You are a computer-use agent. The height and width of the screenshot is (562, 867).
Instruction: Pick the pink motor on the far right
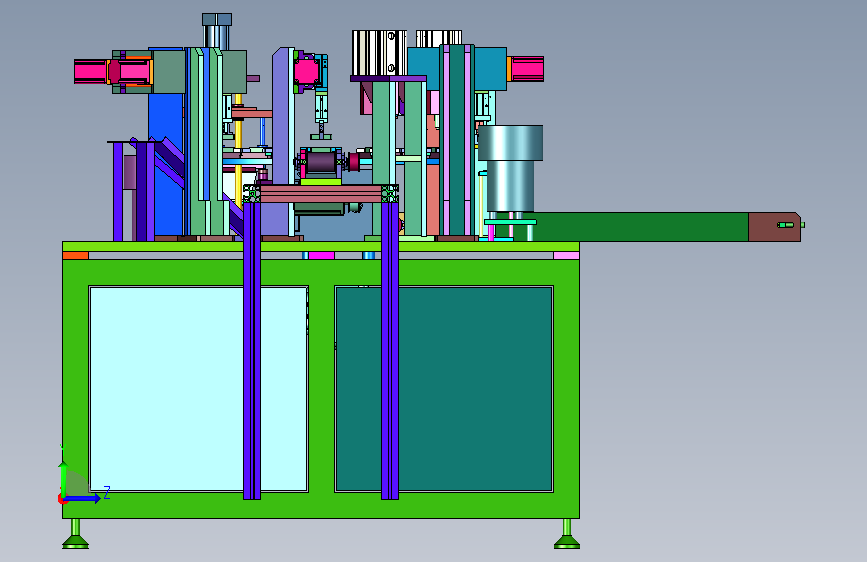[x=526, y=69]
